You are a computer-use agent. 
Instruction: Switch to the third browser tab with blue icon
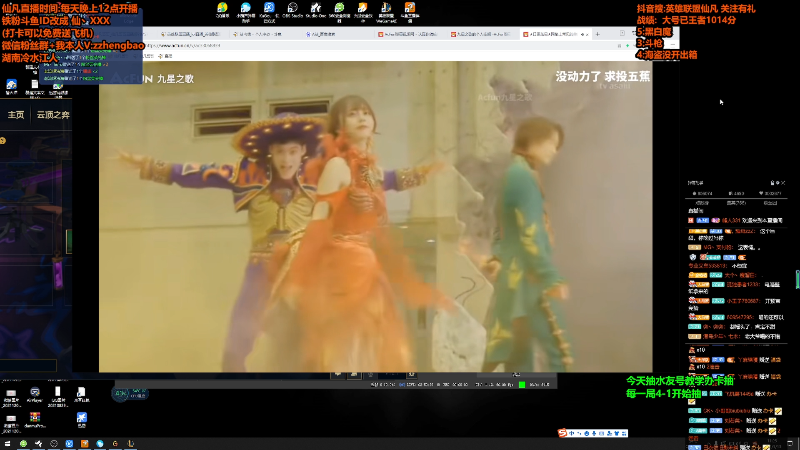pyautogui.click(x=334, y=34)
